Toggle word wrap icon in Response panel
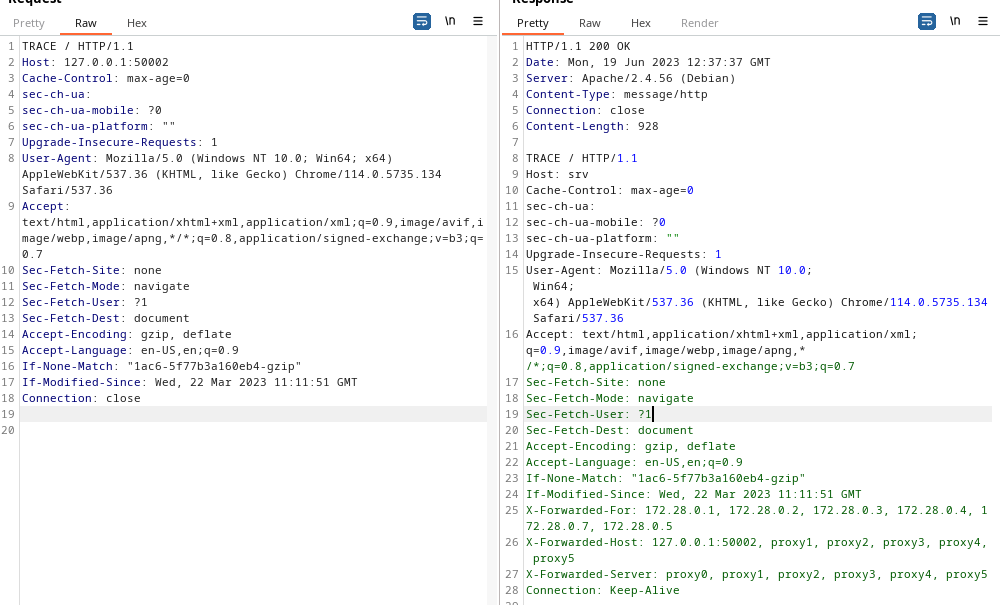Screen dimensions: 1000x605 point(926,21)
